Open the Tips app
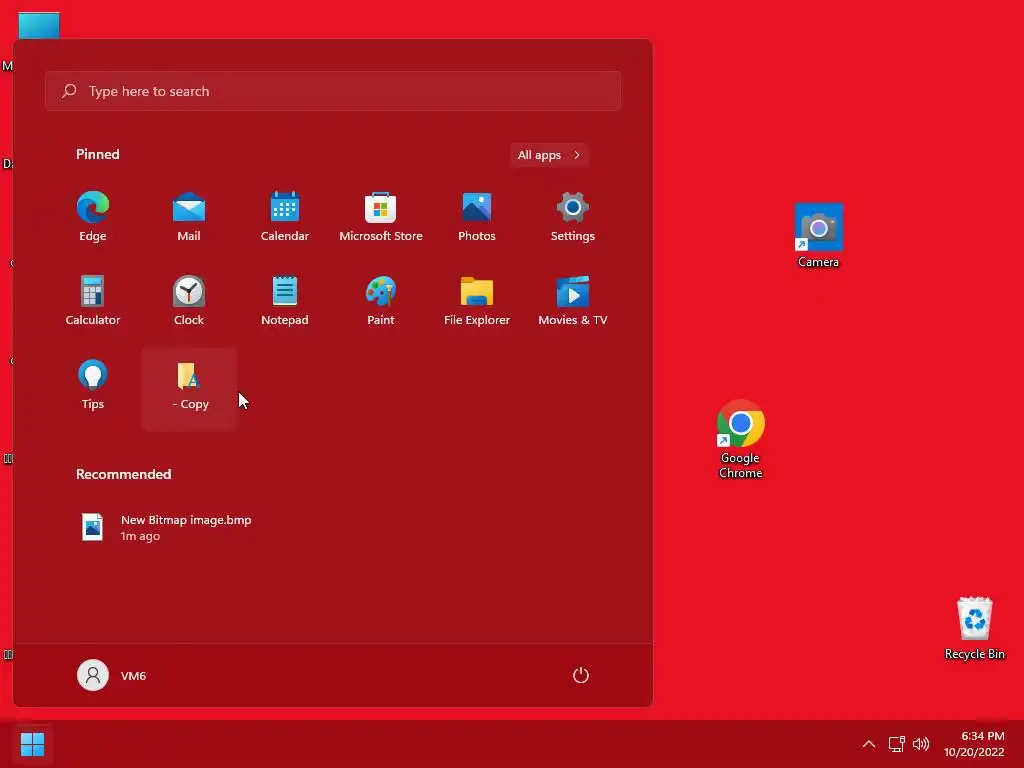This screenshot has width=1024, height=768. pyautogui.click(x=93, y=387)
